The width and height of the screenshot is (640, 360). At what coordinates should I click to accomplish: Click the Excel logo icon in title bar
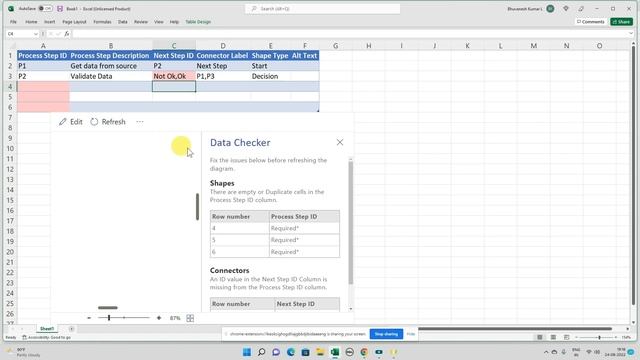point(11,9)
